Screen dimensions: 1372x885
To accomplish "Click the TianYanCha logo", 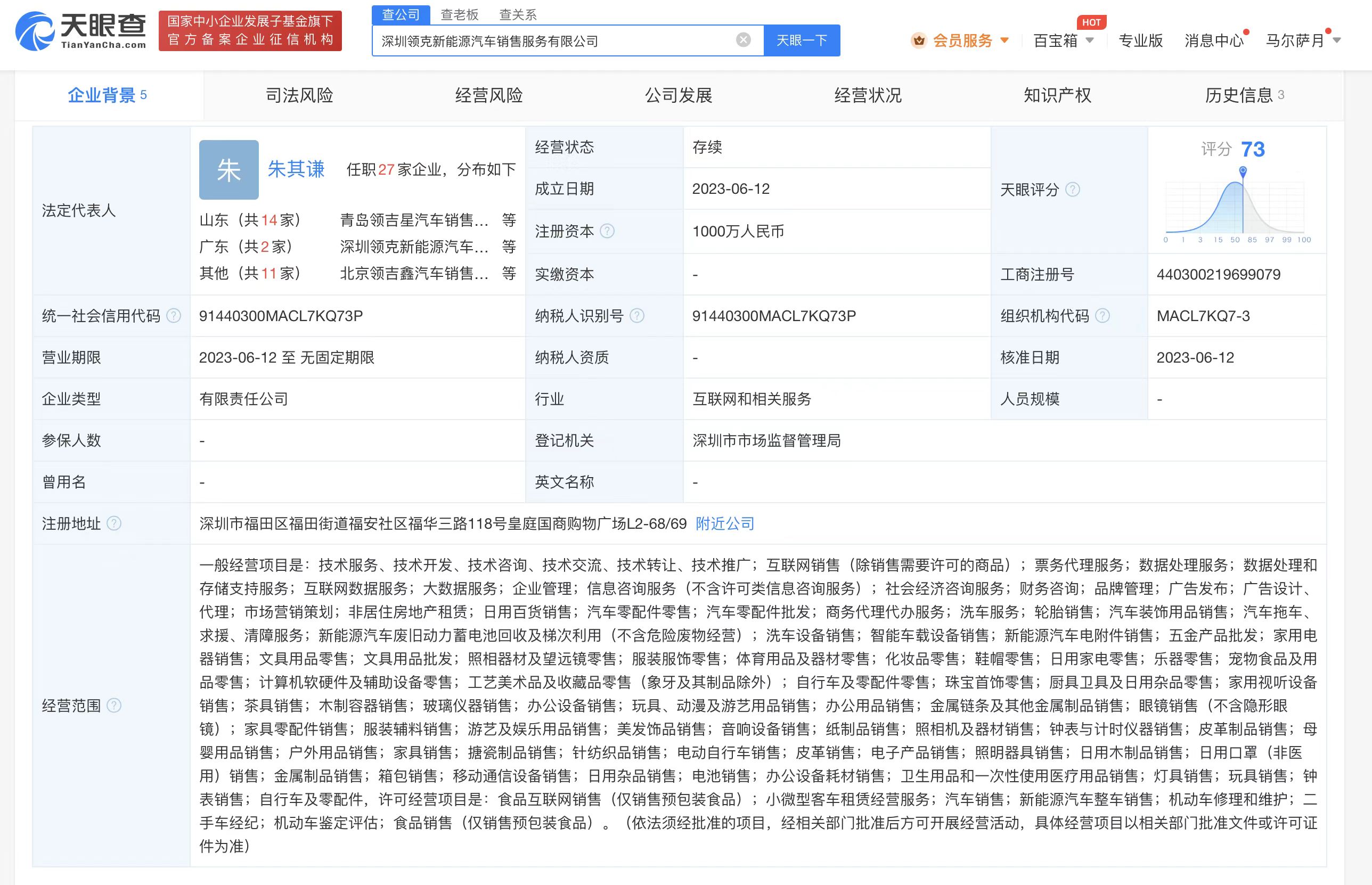I will (80, 31).
